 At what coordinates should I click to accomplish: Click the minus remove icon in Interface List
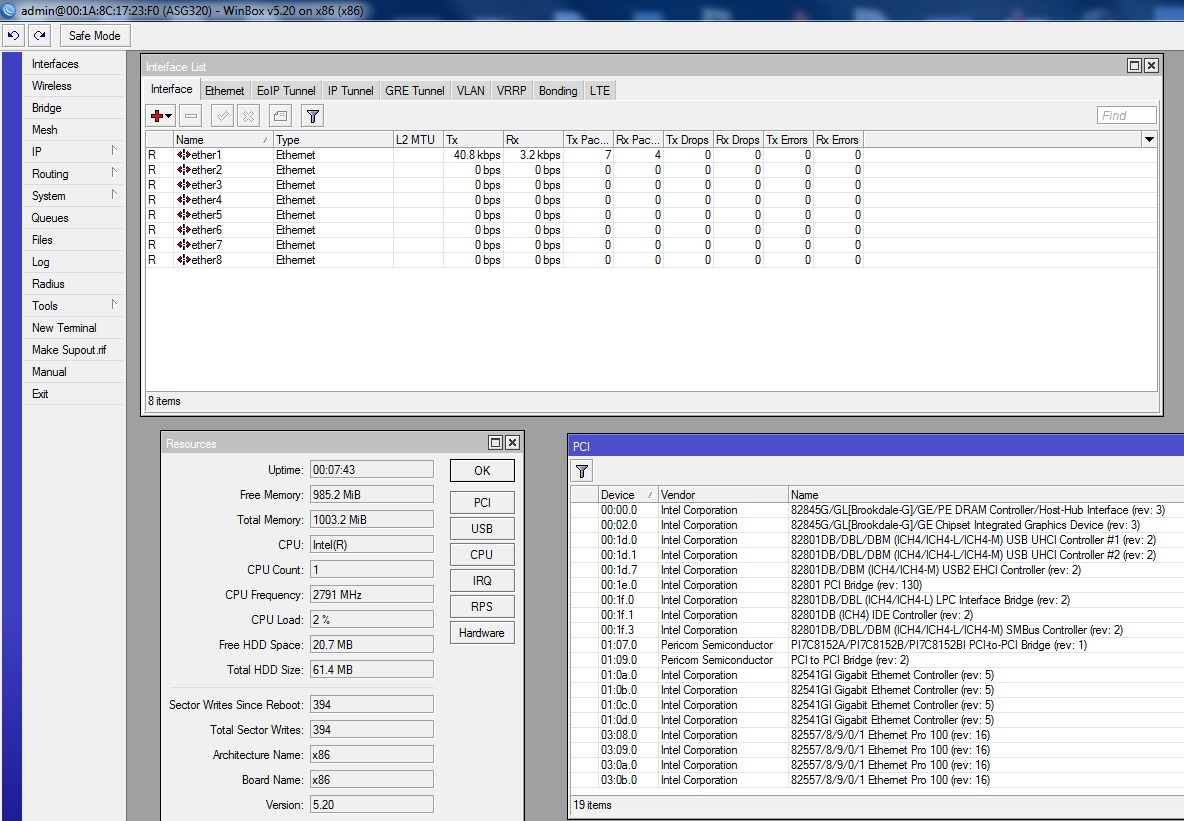pos(191,116)
